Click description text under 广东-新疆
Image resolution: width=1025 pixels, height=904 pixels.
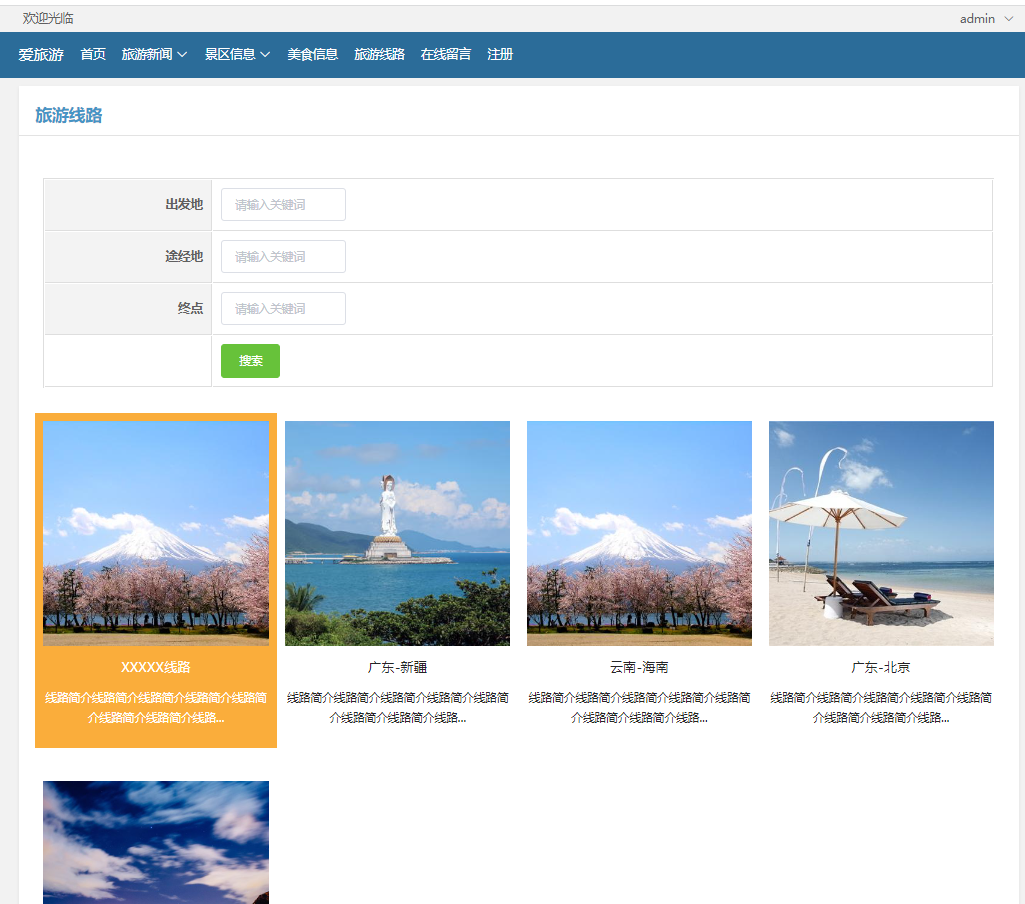pos(397,708)
